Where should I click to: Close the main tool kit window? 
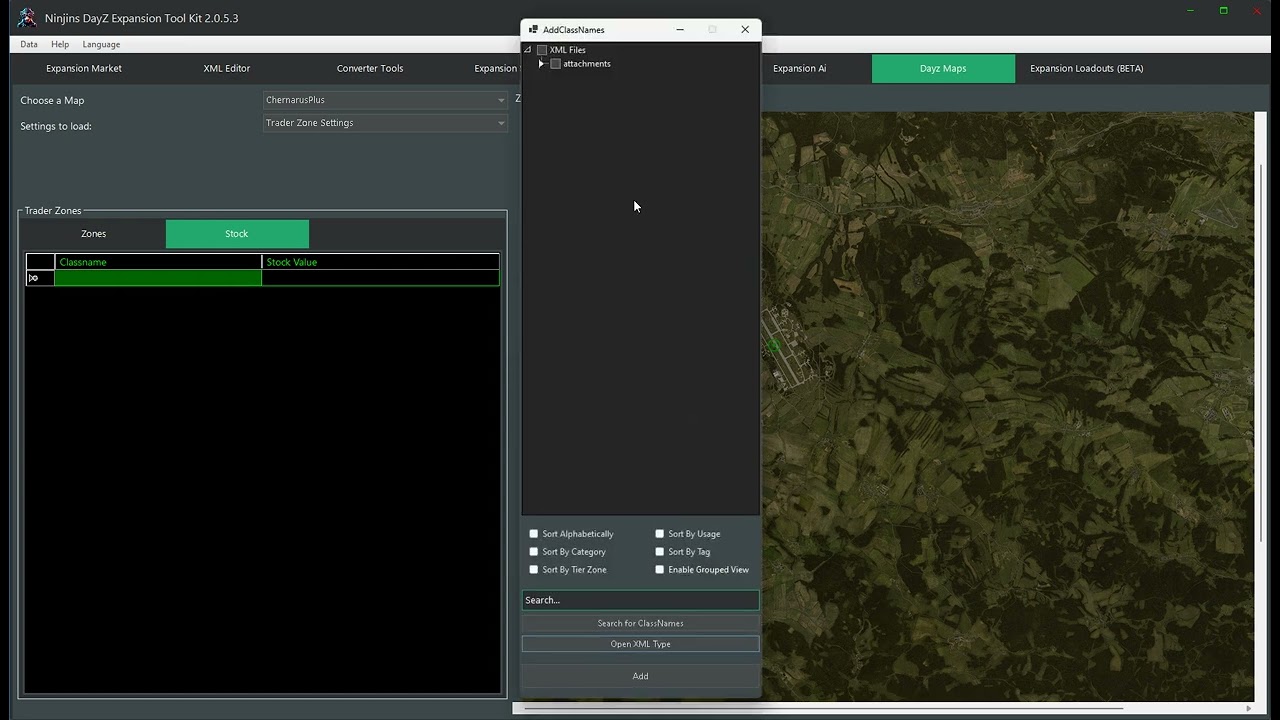coord(1257,11)
